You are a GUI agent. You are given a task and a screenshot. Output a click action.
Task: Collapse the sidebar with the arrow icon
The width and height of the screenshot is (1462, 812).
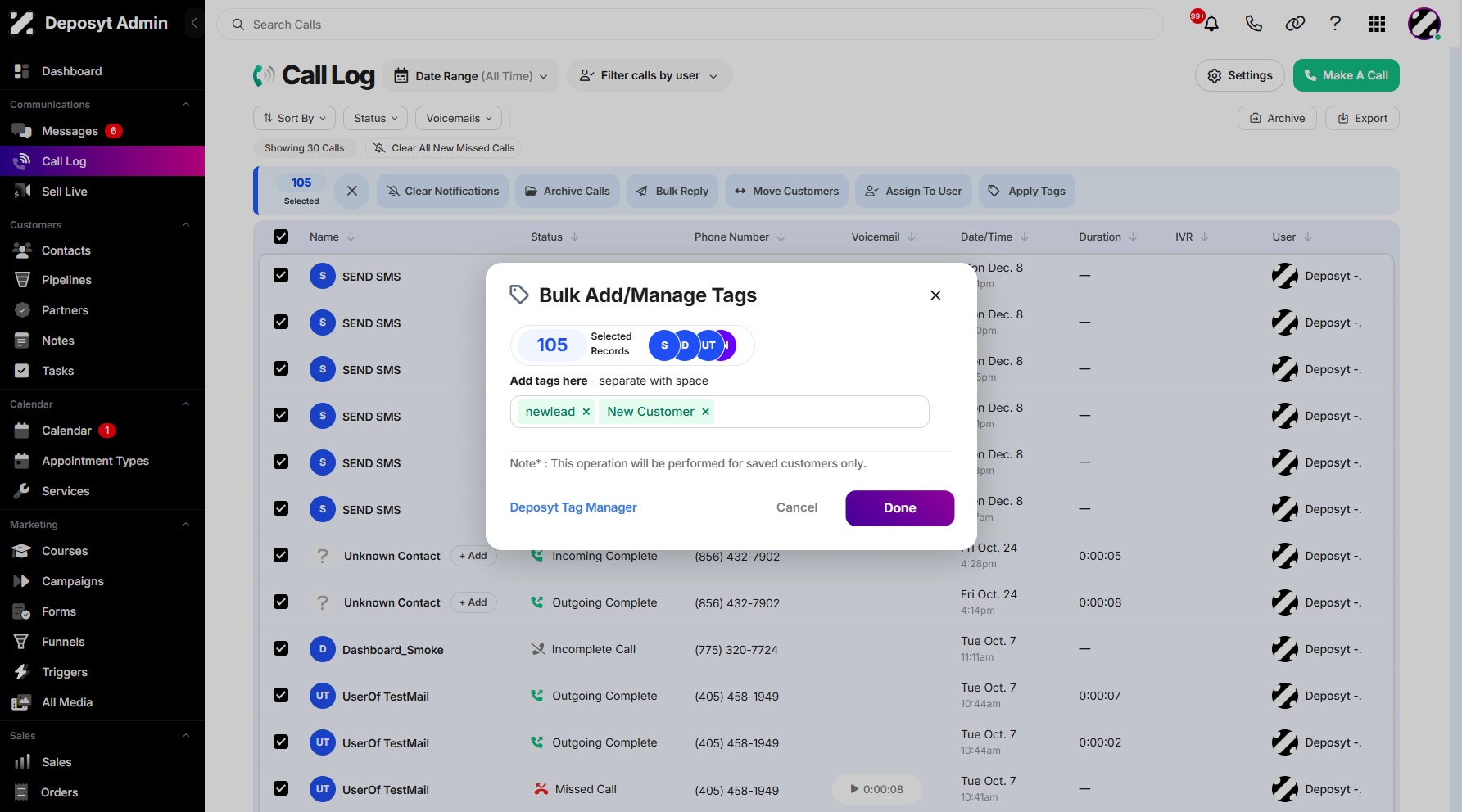194,23
